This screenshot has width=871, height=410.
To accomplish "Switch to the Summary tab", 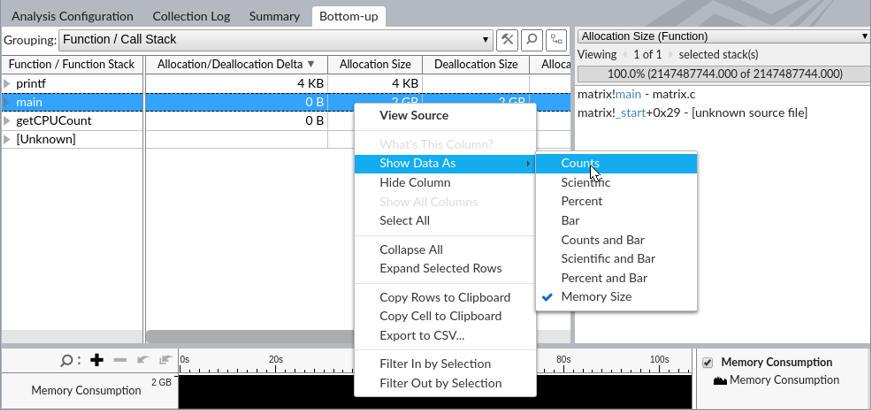I will coord(274,16).
